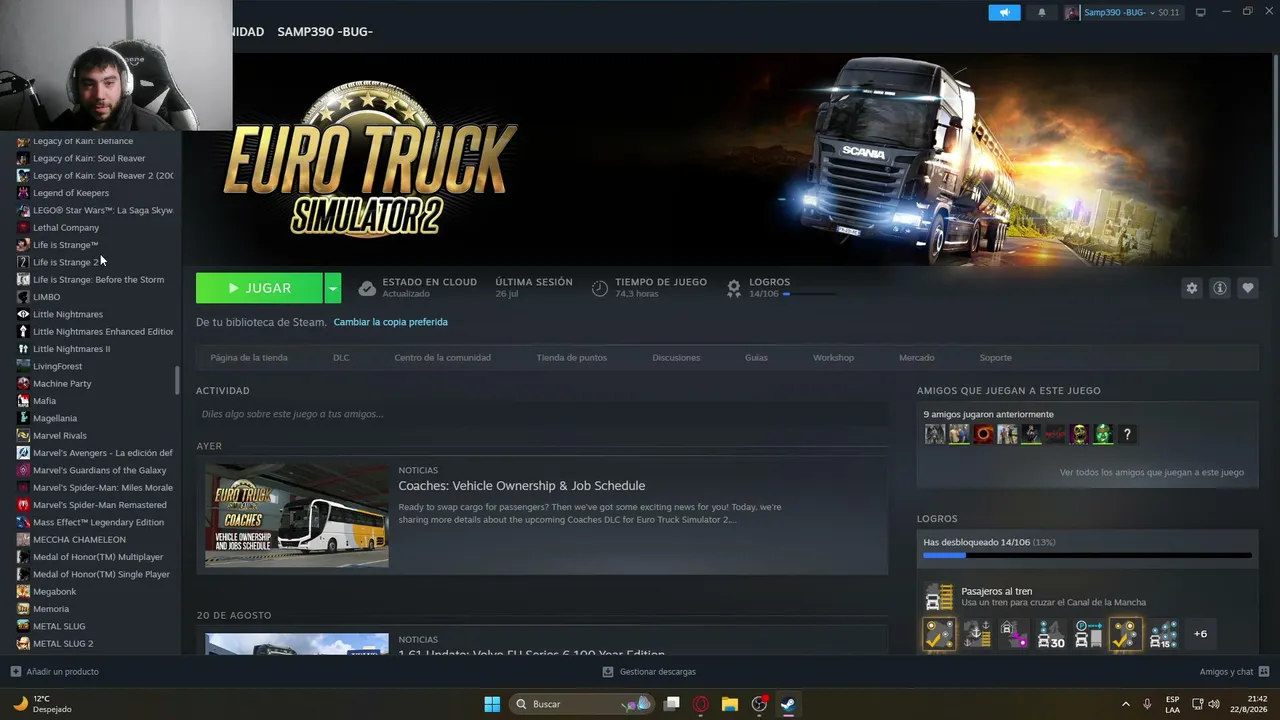Open game settings gear icon
Image resolution: width=1280 pixels, height=720 pixels.
tap(1191, 288)
